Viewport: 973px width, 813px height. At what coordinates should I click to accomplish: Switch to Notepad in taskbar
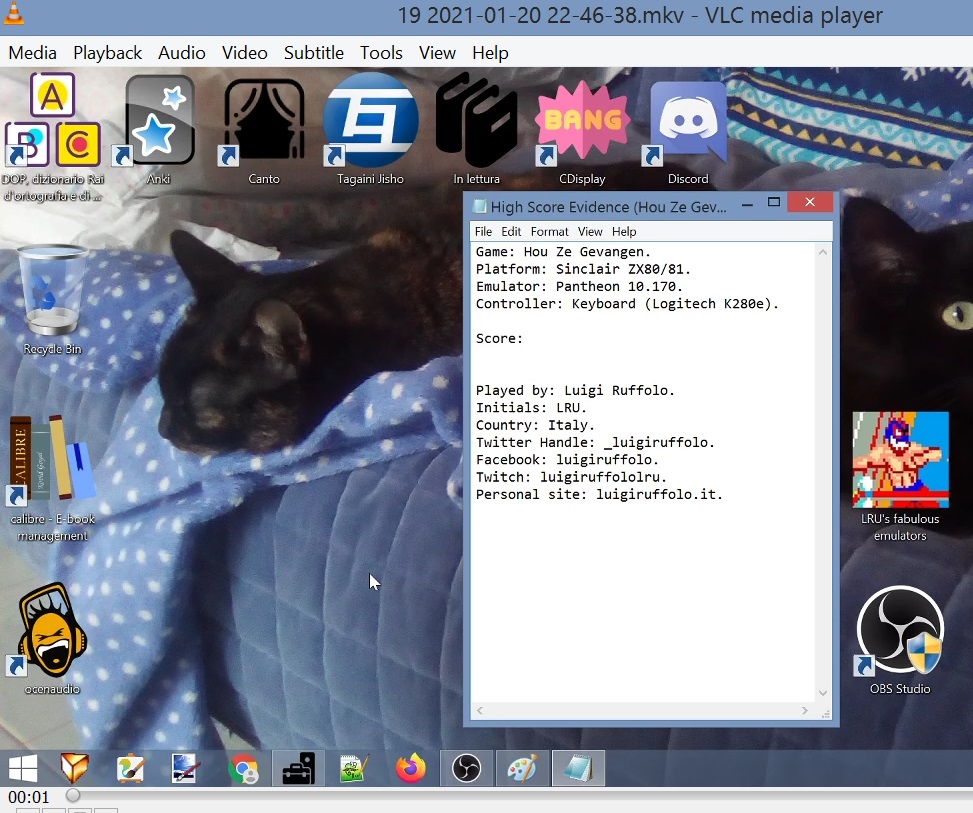point(578,768)
